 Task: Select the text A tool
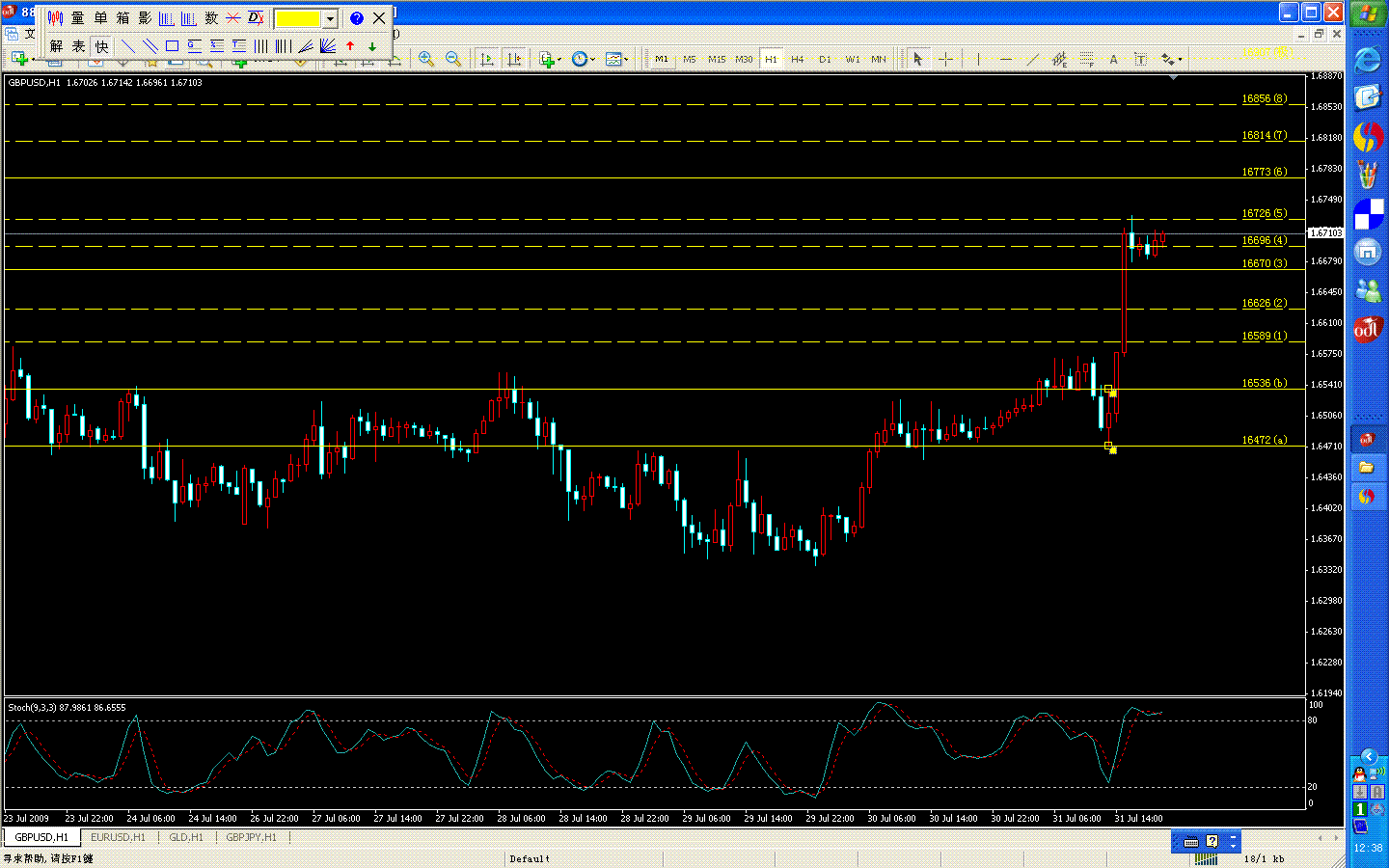coord(1113,59)
